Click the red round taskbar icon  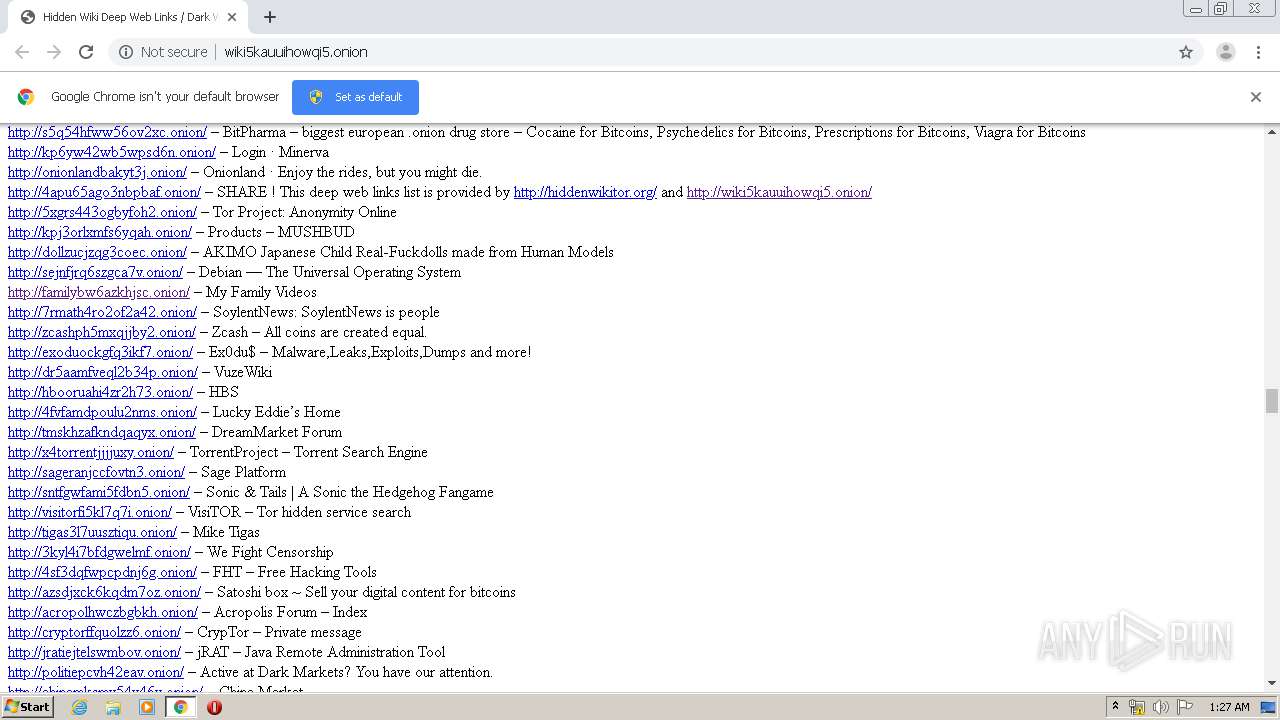click(214, 707)
